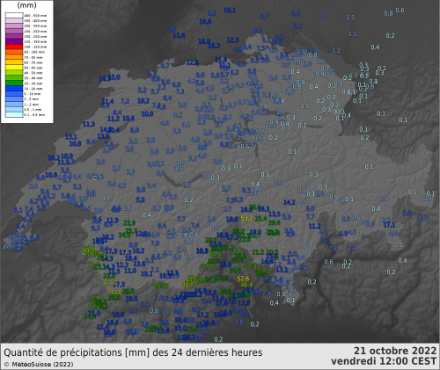Choose the amber 60-70 mm legend swatch
This screenshot has width=440, height=370.
coord(14,62)
